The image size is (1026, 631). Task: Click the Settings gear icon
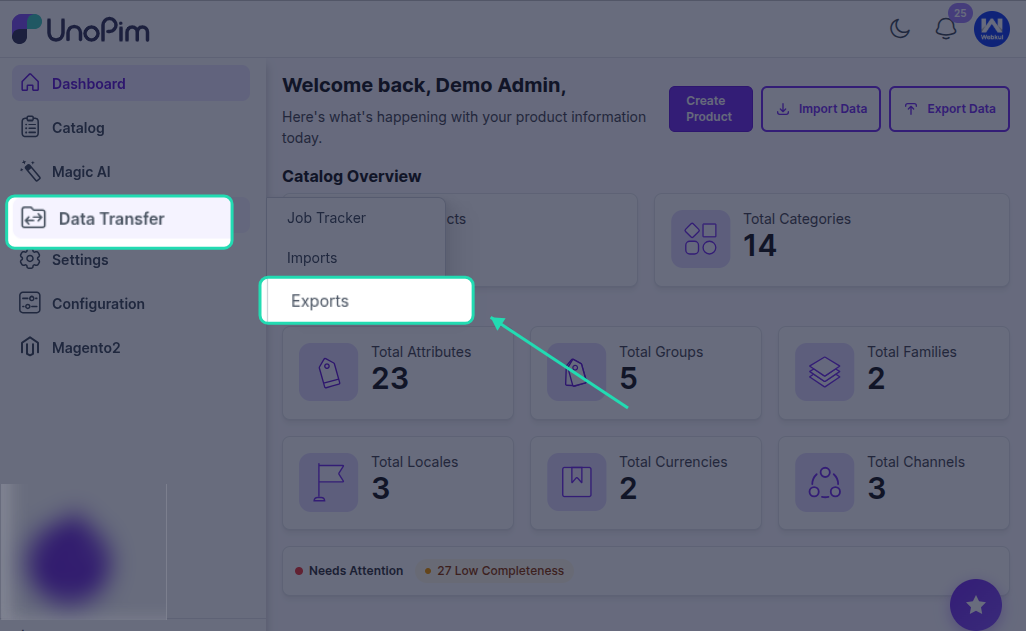pos(30,259)
